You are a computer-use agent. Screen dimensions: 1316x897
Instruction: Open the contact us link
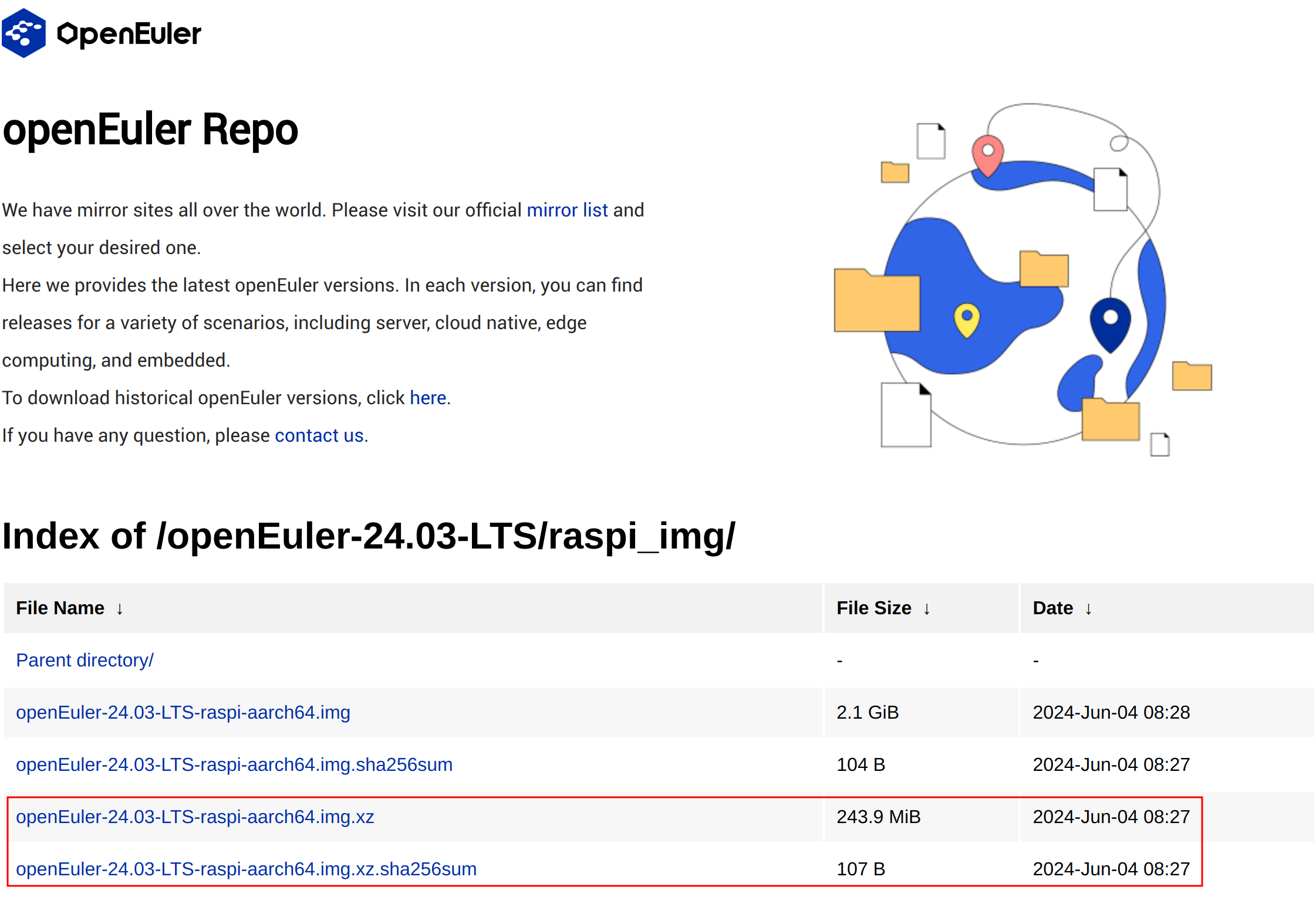tap(319, 435)
